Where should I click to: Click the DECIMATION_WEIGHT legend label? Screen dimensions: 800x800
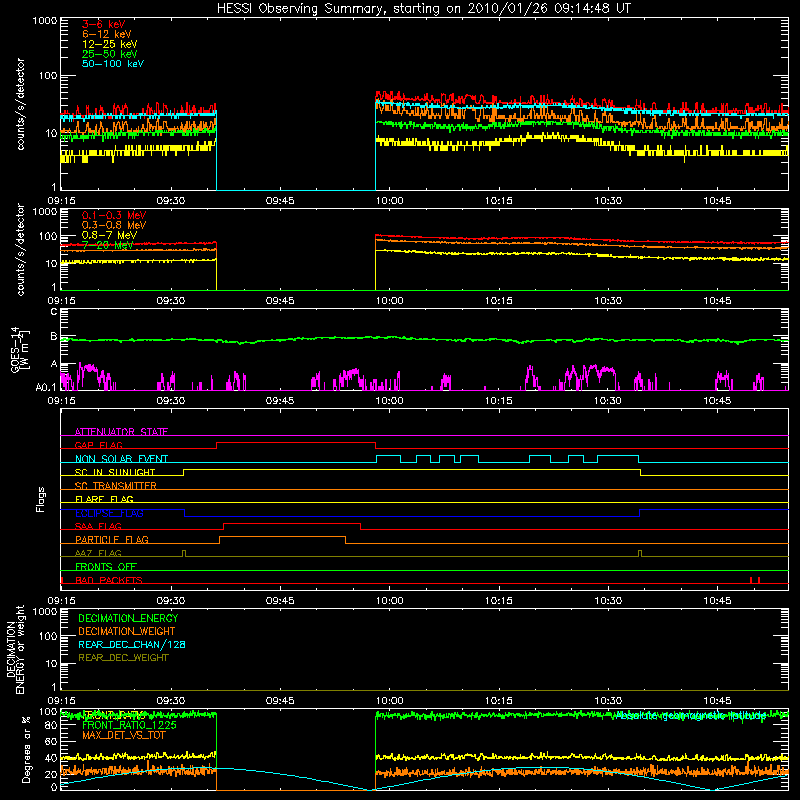click(x=127, y=631)
